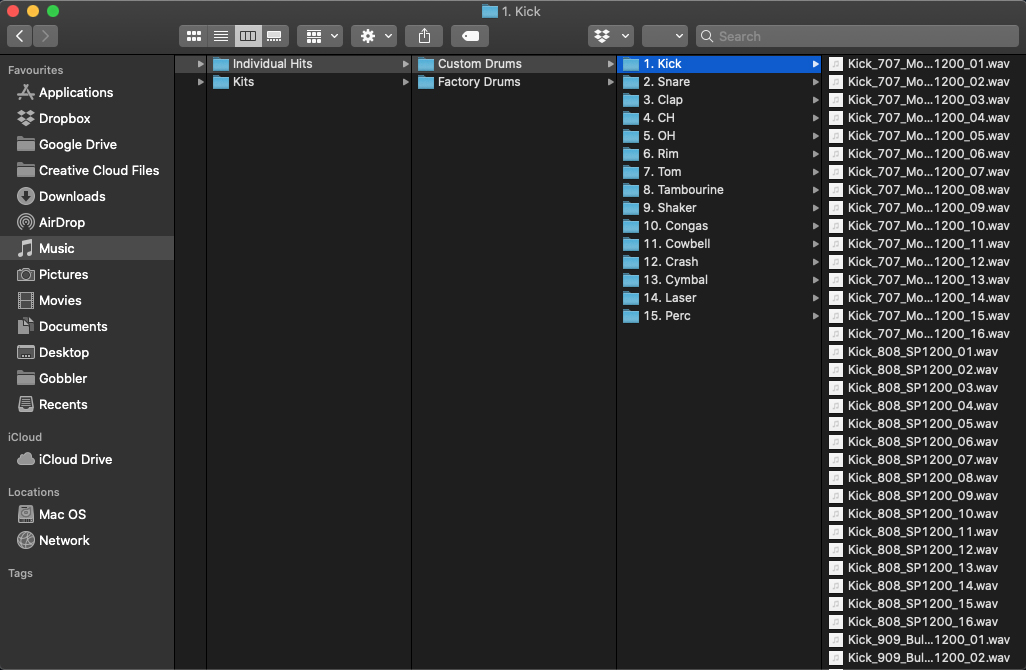Select file Kick_707_Mo...1200_08.wav
This screenshot has height=670, width=1026.
[x=924, y=190]
